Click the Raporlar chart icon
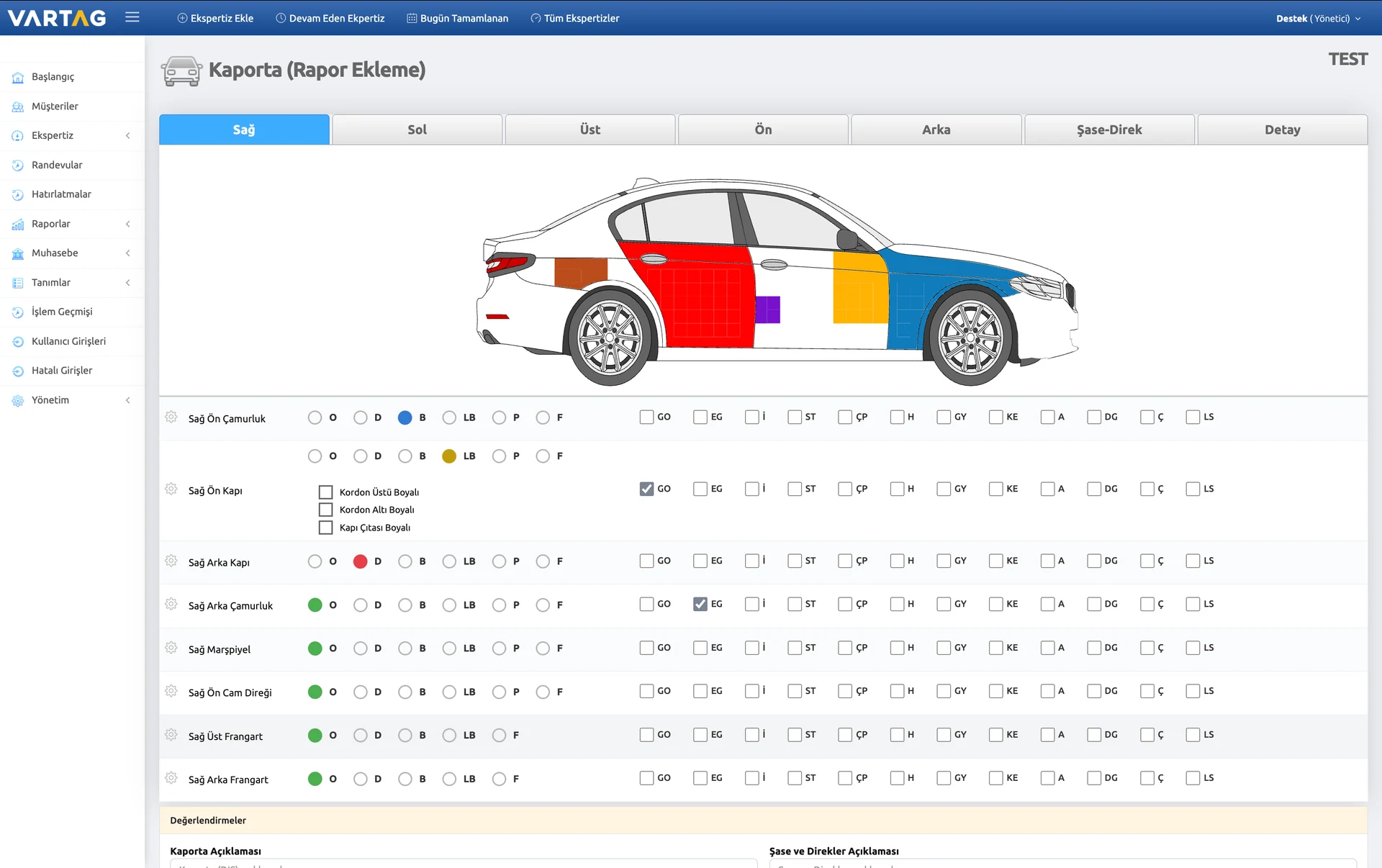1382x868 pixels. [18, 224]
